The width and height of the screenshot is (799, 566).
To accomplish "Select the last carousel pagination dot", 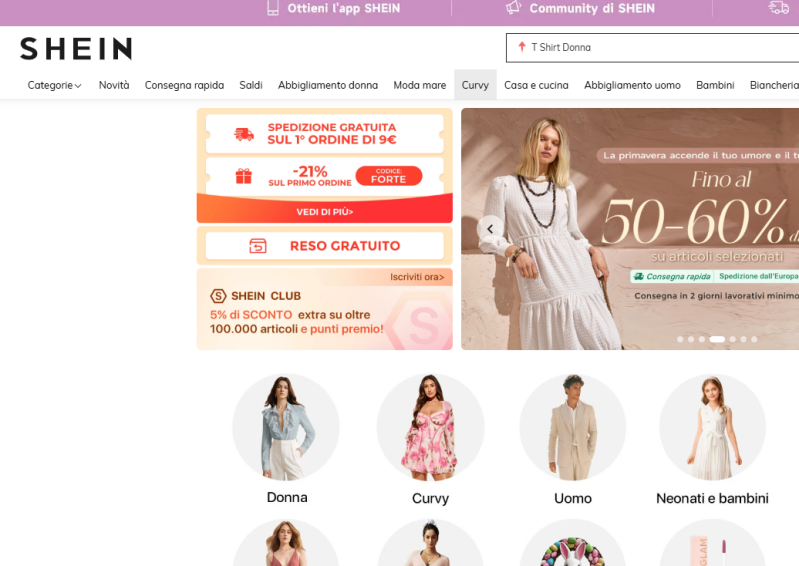I will tap(754, 339).
